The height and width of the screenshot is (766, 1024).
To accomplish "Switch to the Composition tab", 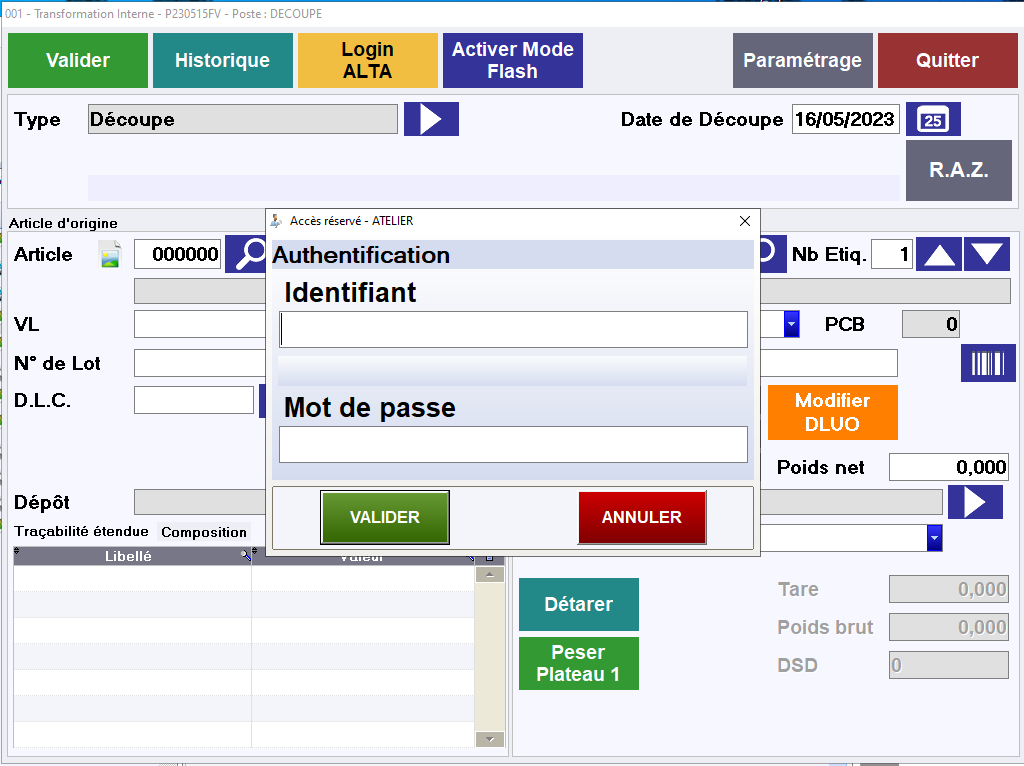I will pos(204,532).
